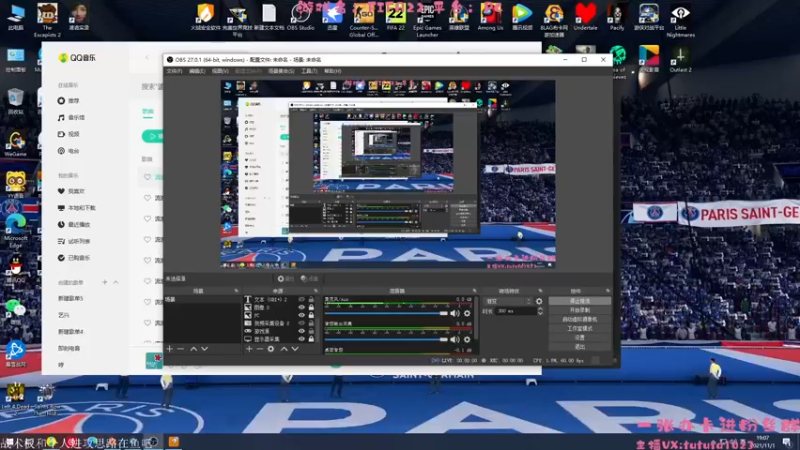Pop out the 混音器 dock panel
The width and height of the screenshot is (800, 450).
[x=474, y=291]
